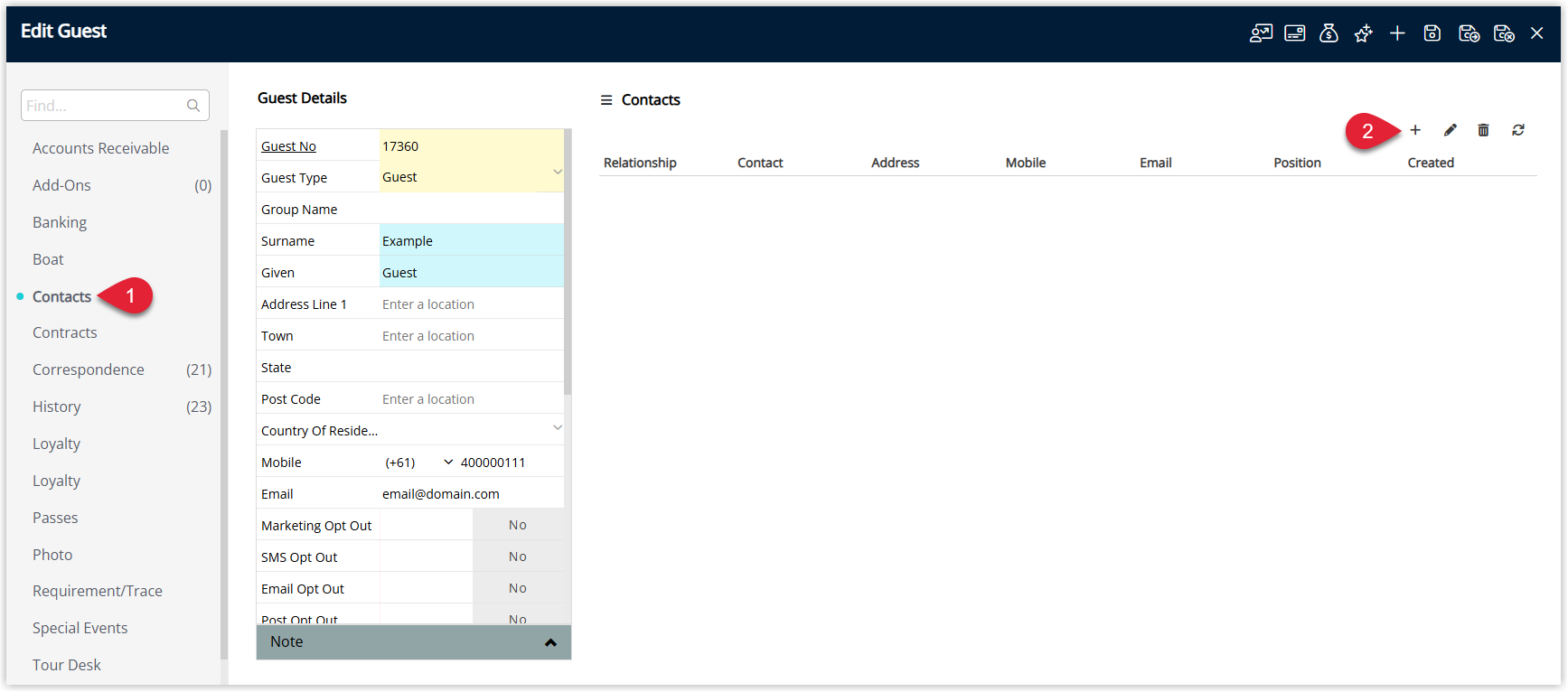Open Add-Ons section
The width and height of the screenshot is (1568, 692).
[61, 185]
